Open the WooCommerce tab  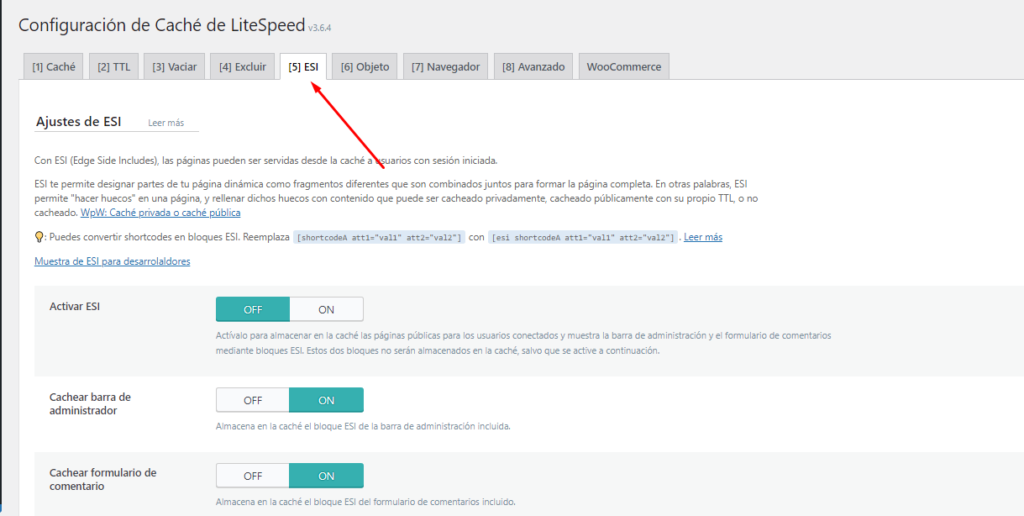click(624, 67)
